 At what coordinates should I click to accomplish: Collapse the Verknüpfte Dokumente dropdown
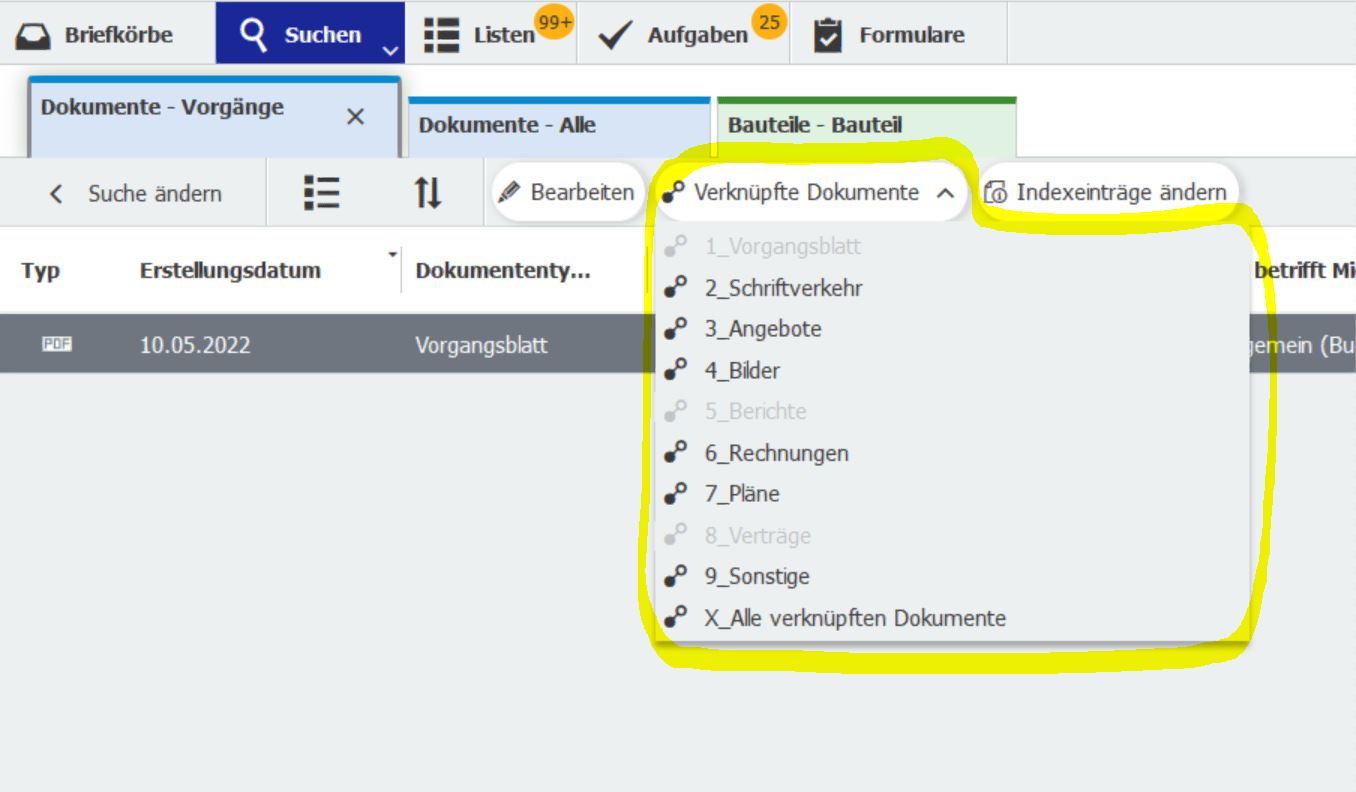pyautogui.click(x=945, y=193)
